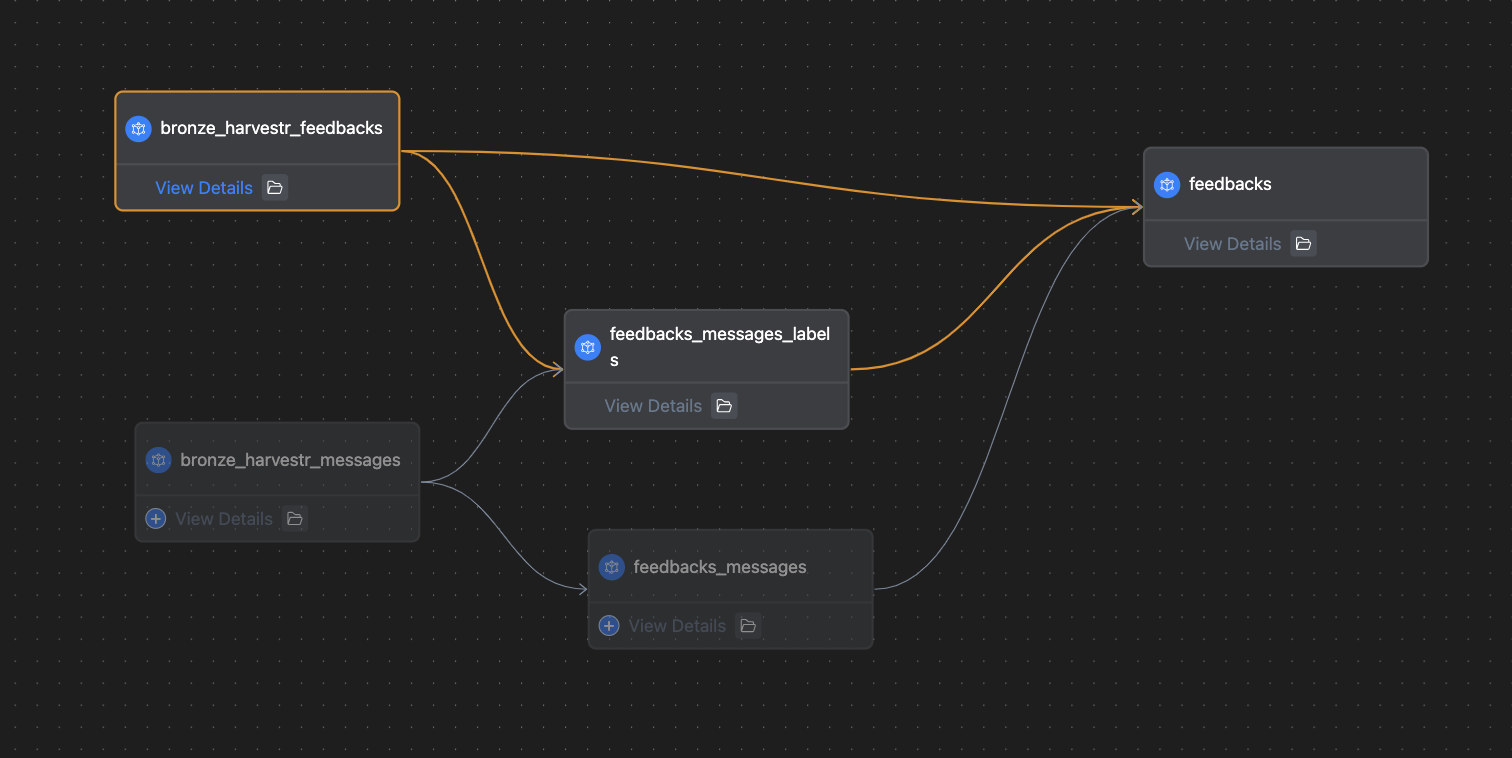The height and width of the screenshot is (758, 1512).
Task: Click the bronze_harvestr_messages model icon
Action: coord(158,460)
